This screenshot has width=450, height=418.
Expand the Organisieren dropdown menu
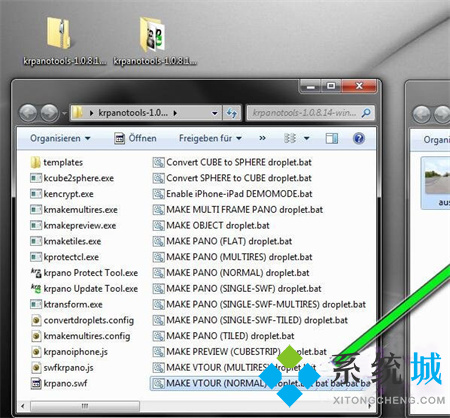[60, 138]
